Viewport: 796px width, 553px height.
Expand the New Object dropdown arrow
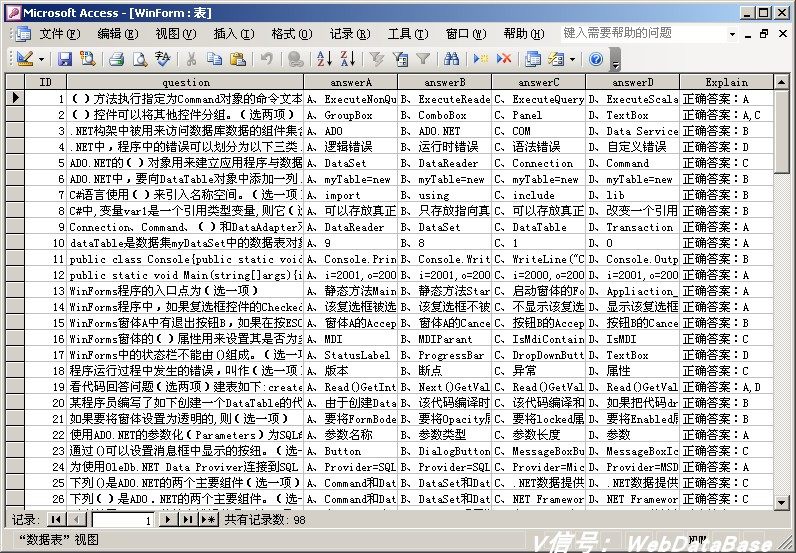click(x=572, y=59)
